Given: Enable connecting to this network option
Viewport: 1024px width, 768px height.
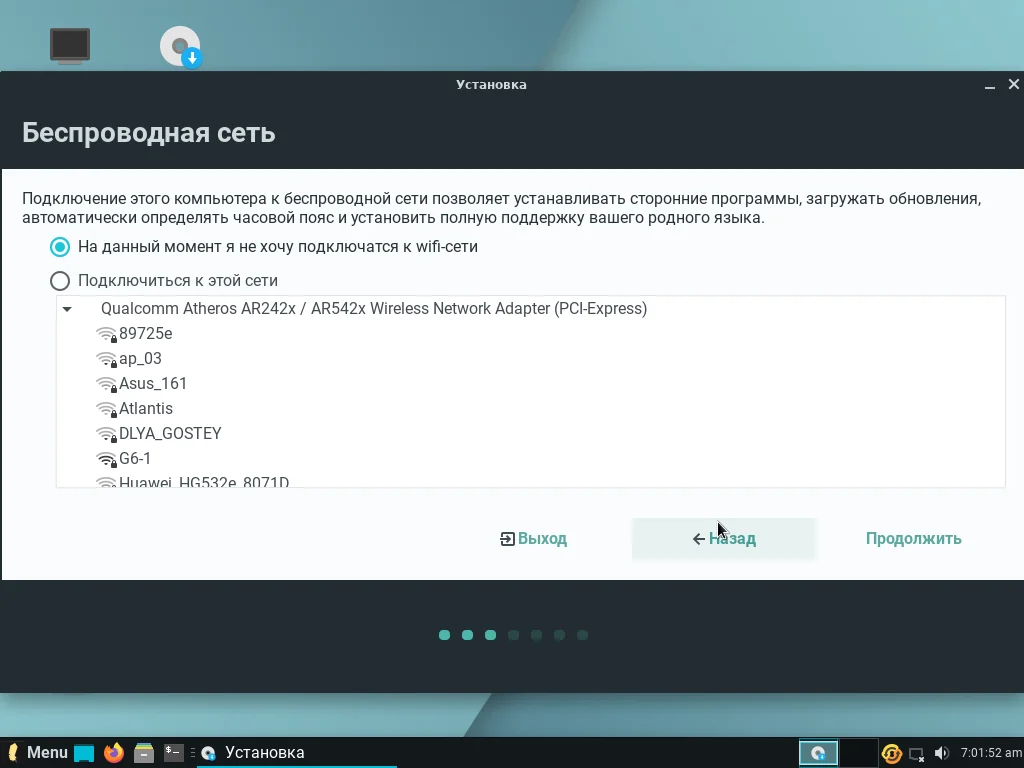Looking at the screenshot, I should [x=60, y=281].
